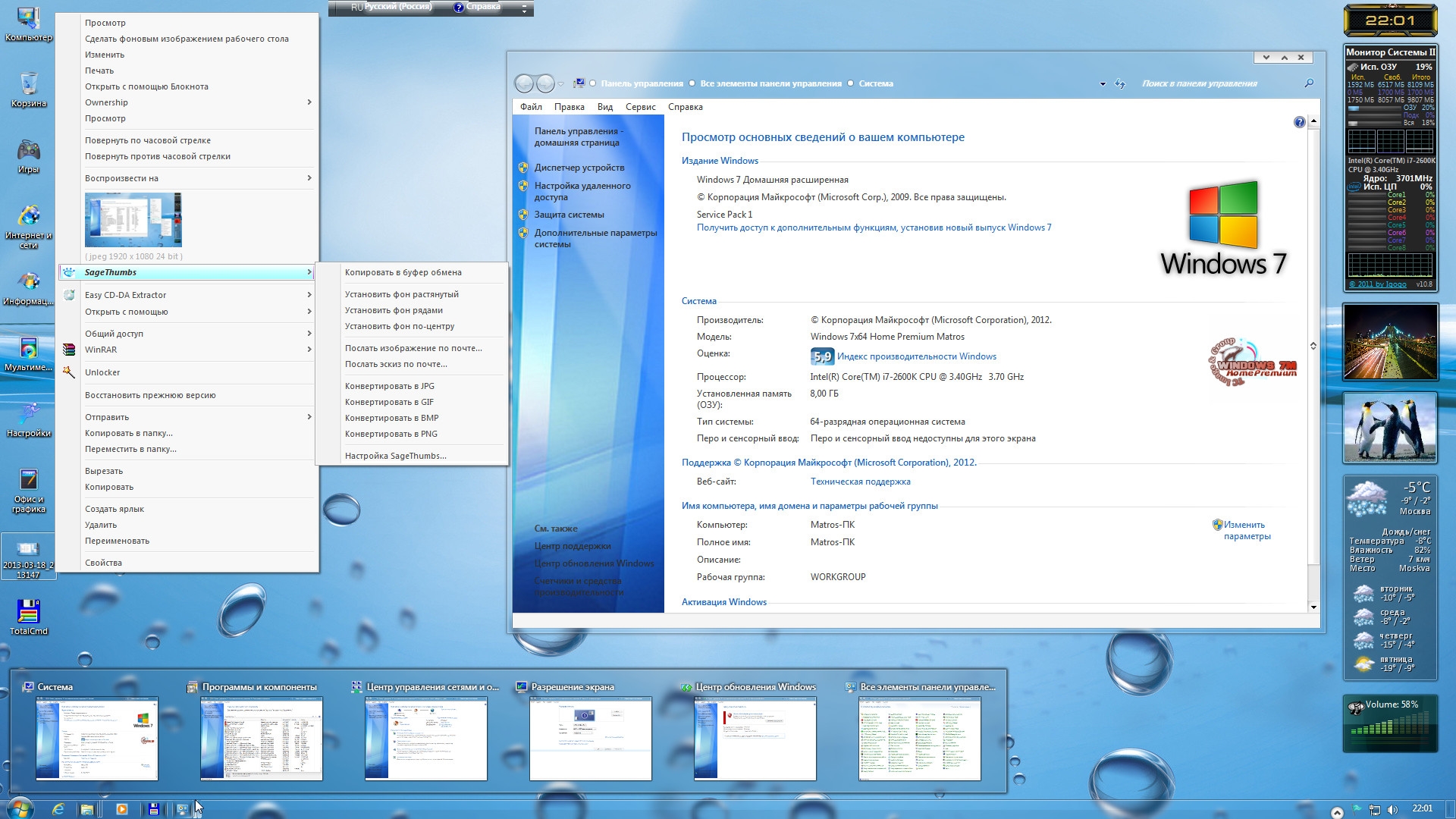Screen dimensions: 1456x819
Task: Launch Windows Media Player from taskbar
Action: coord(121,809)
